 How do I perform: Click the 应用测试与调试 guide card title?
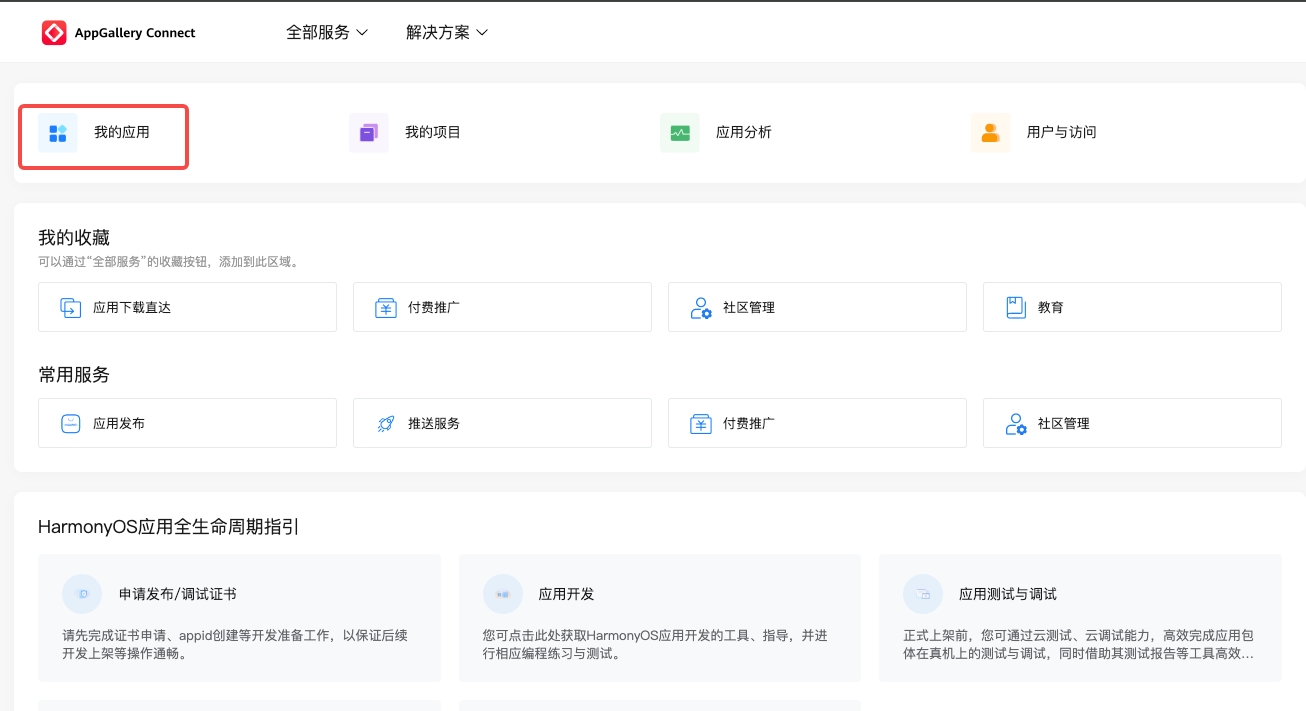pos(1008,594)
